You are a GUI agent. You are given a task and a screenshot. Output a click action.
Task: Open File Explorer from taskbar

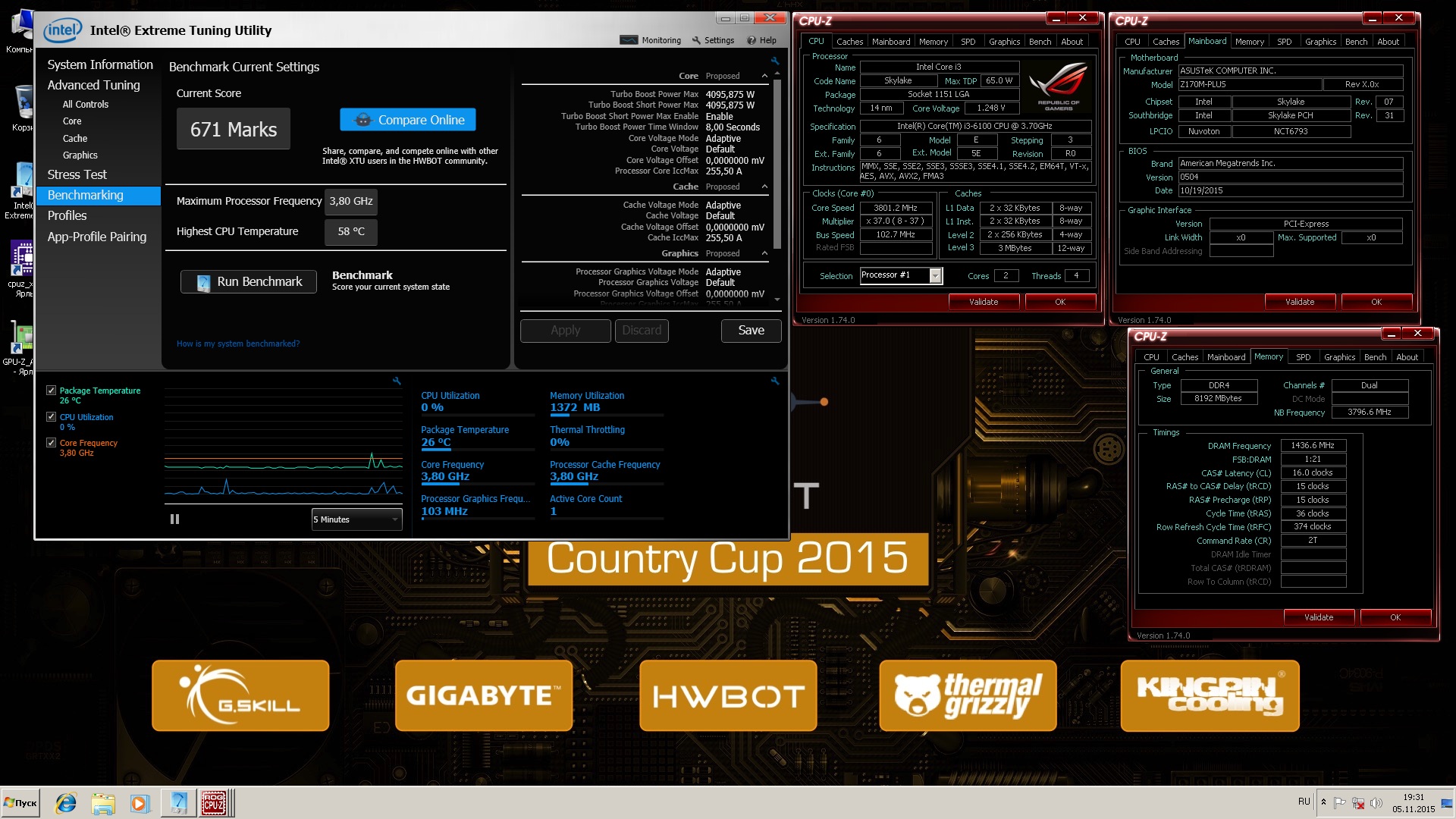click(102, 803)
